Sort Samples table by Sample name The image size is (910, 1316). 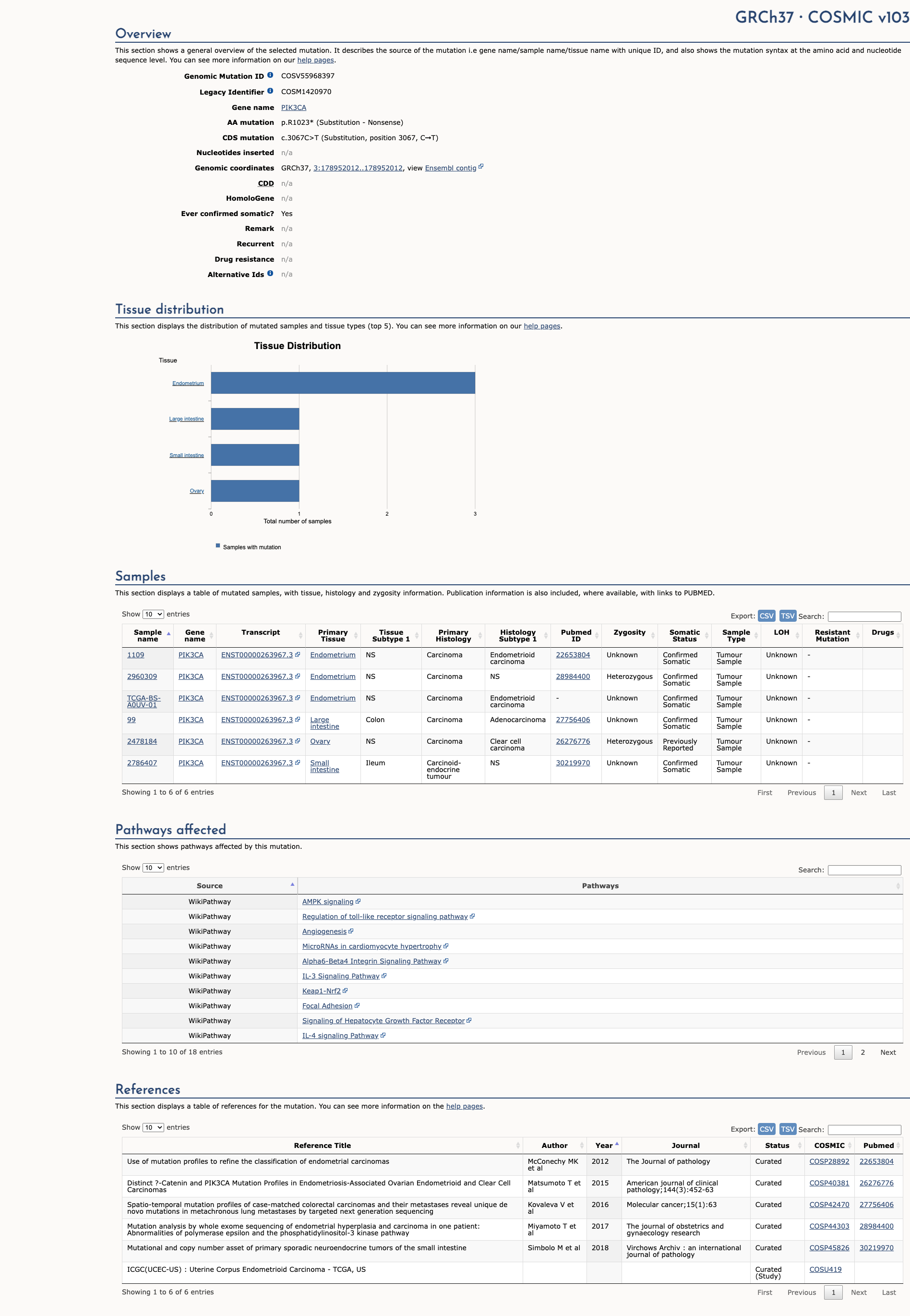coord(148,636)
